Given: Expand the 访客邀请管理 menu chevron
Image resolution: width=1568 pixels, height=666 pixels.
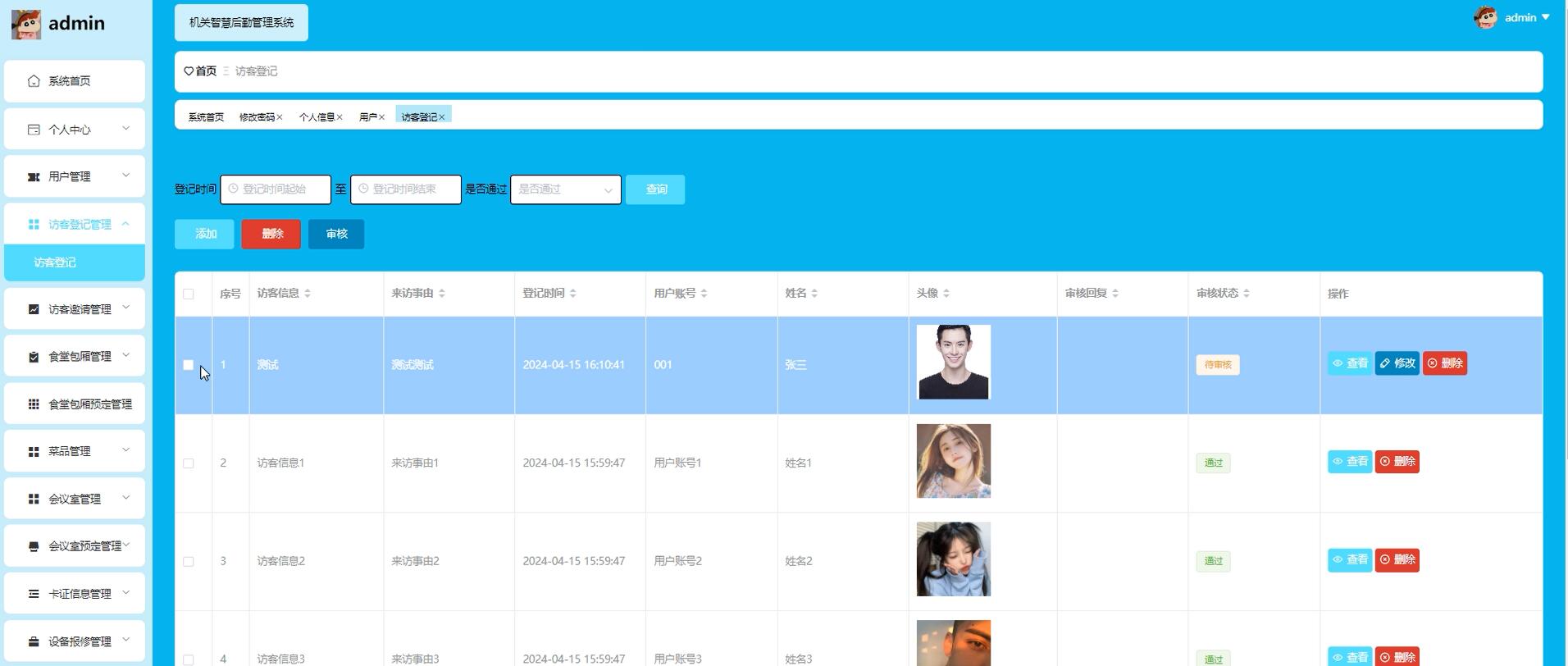Looking at the screenshot, I should tap(125, 308).
